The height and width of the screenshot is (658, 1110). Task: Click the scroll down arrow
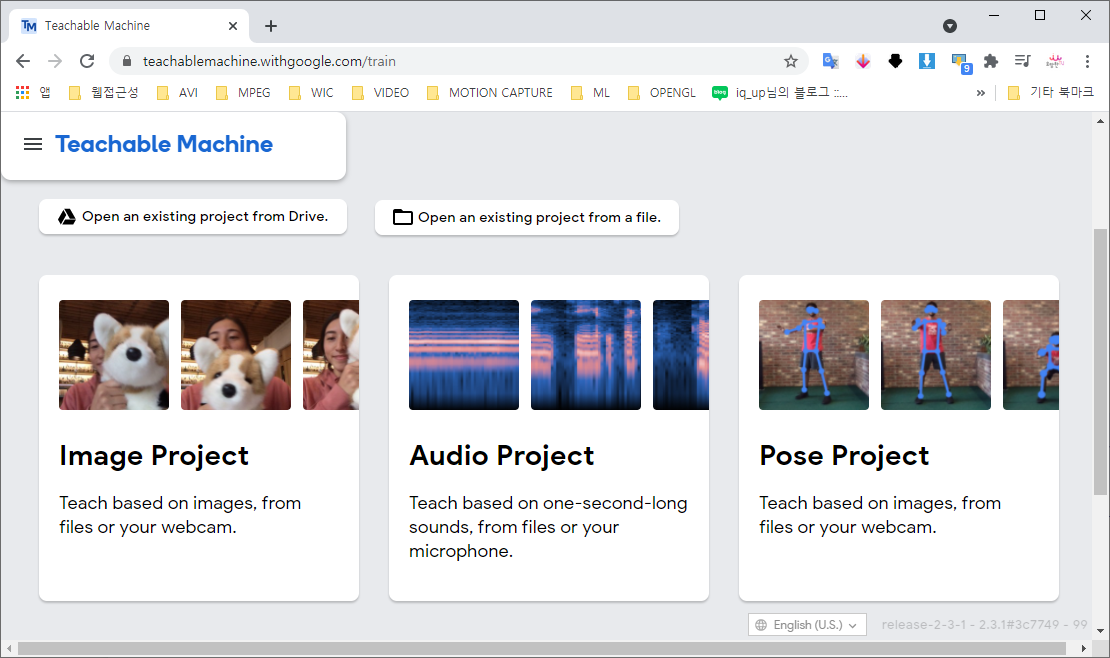click(1100, 630)
